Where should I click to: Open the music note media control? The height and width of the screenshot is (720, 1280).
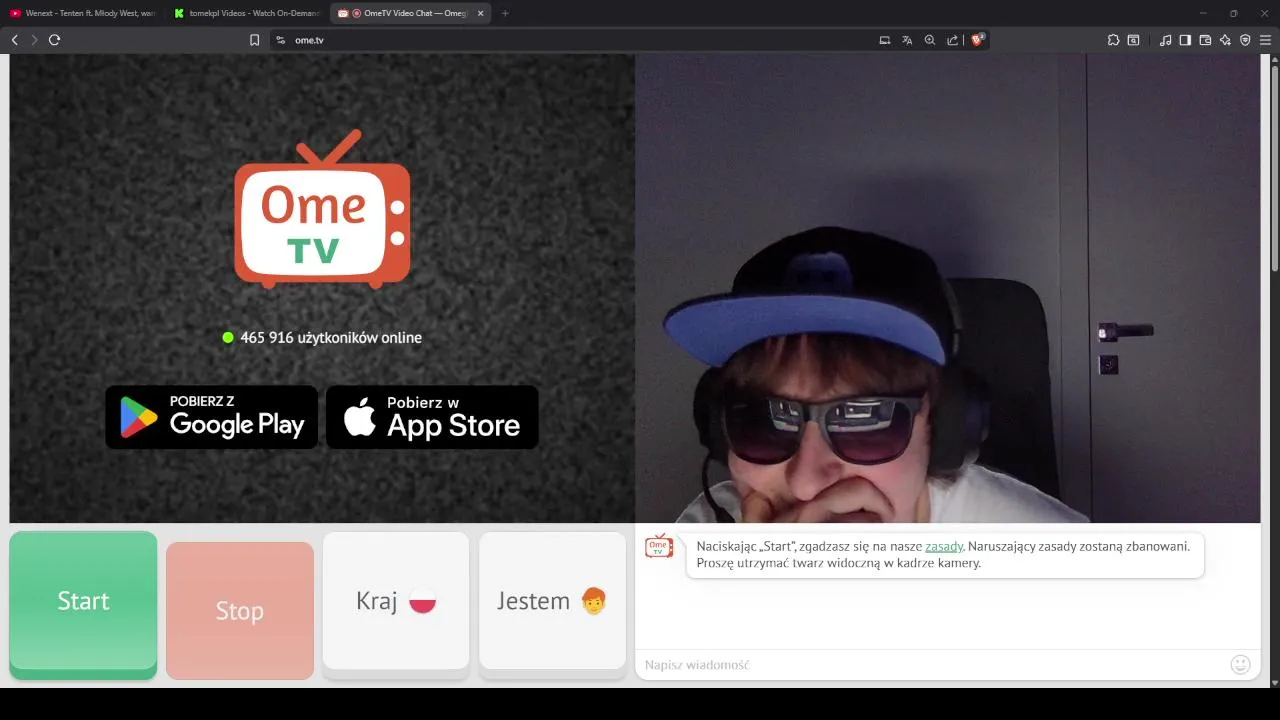click(x=1165, y=40)
